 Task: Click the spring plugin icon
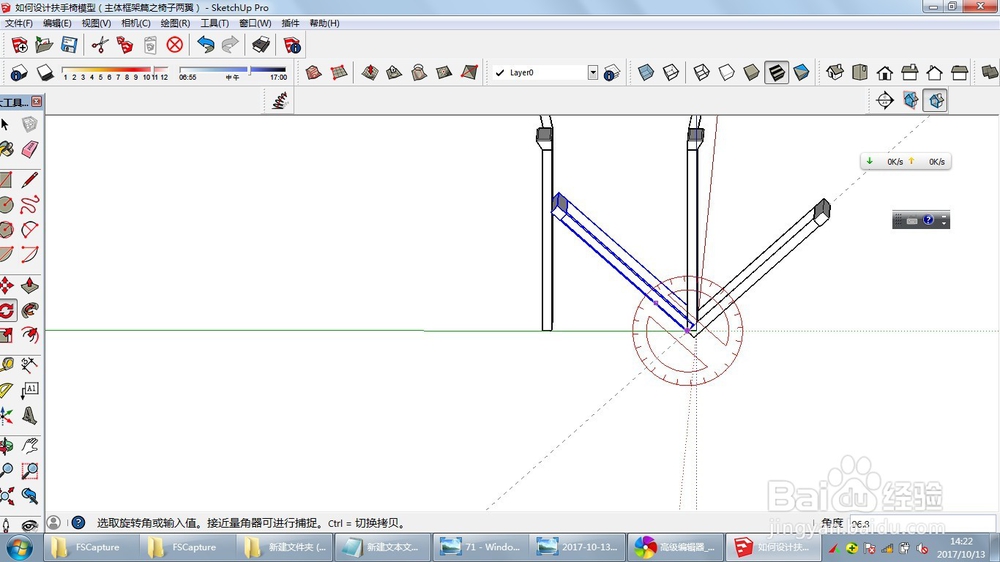pos(279,101)
